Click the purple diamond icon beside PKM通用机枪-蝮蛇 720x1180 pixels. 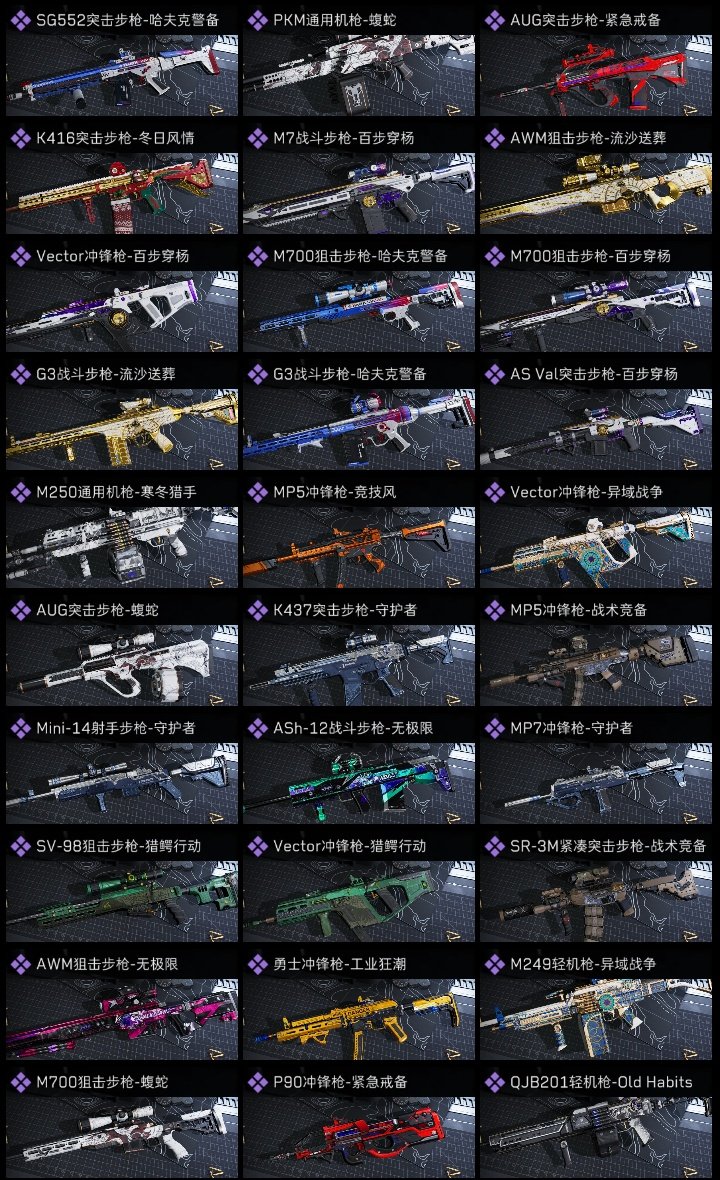pos(258,20)
